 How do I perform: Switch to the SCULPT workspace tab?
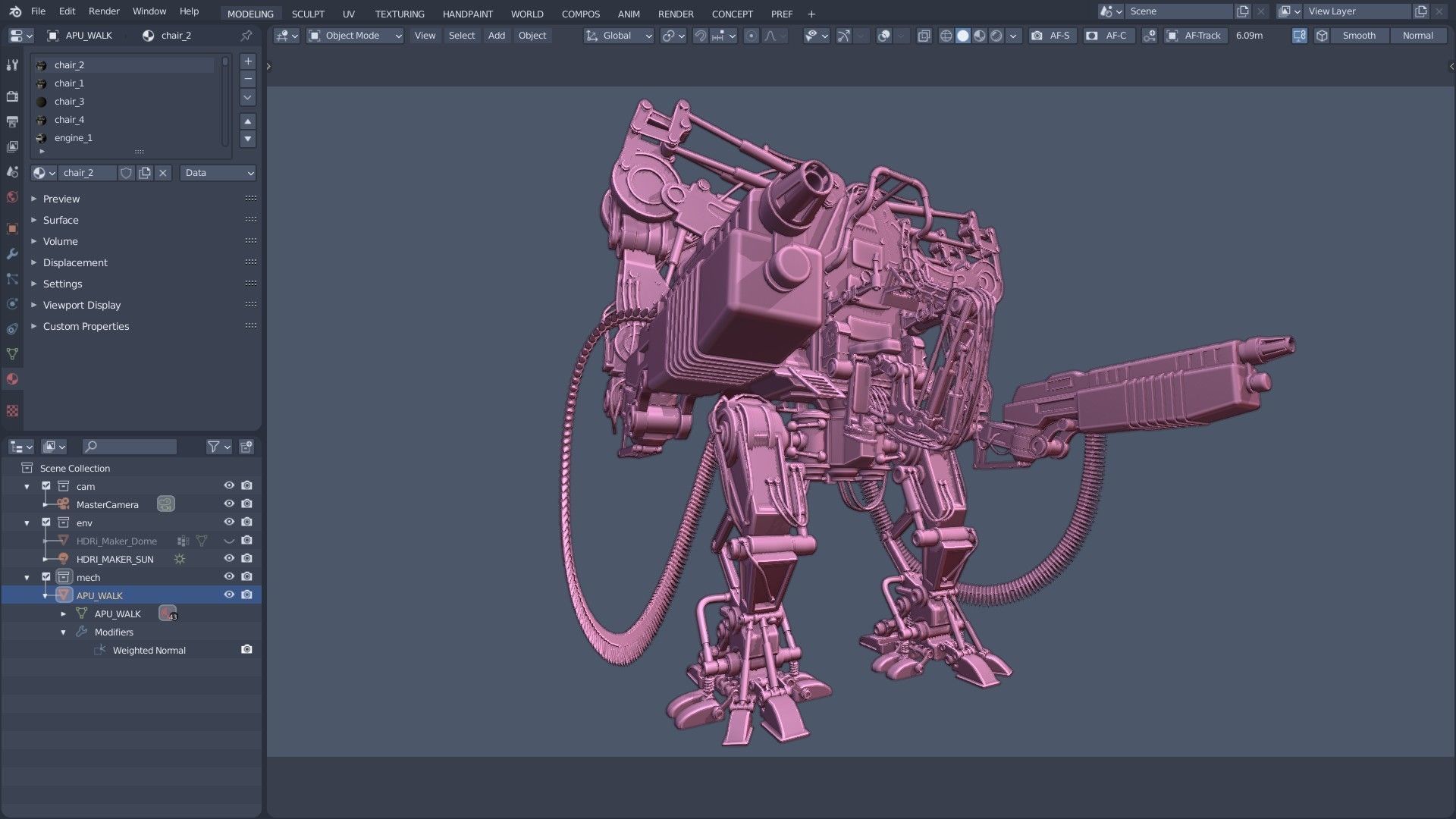[309, 14]
